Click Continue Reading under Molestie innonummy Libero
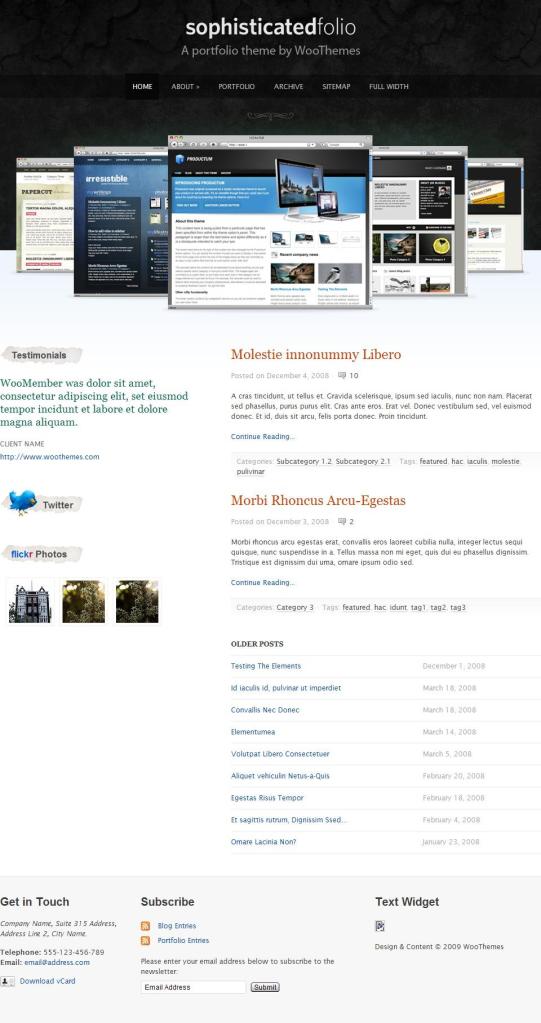 pos(263,436)
